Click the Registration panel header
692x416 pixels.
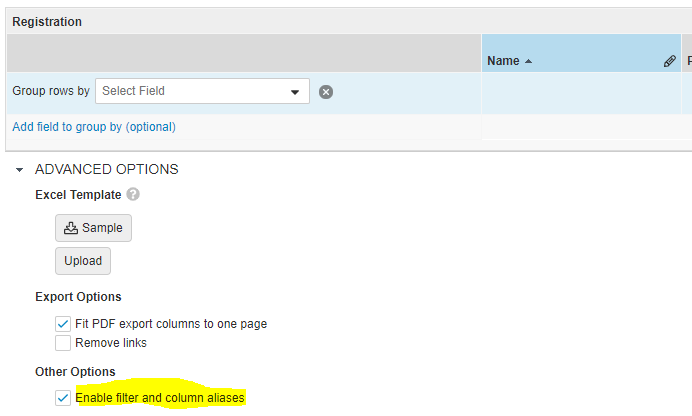click(47, 21)
